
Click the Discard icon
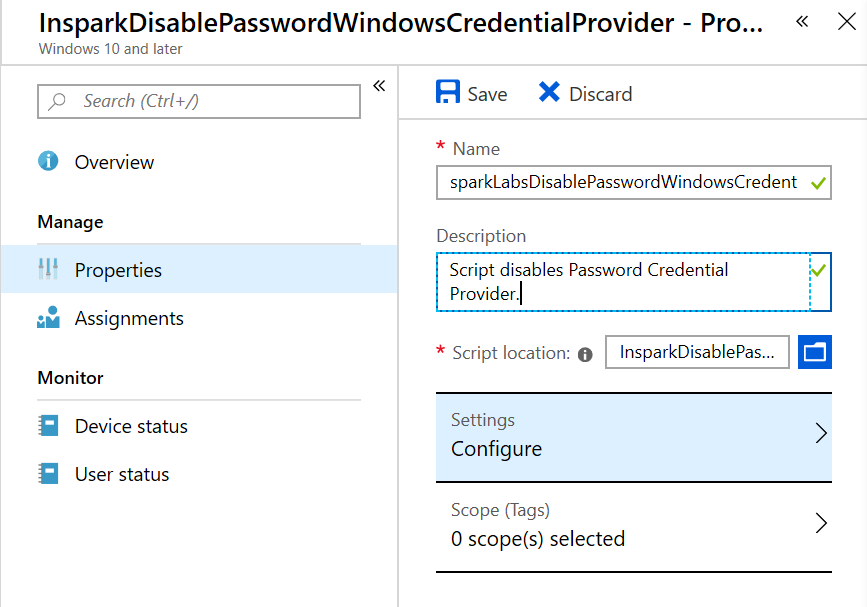coord(549,93)
